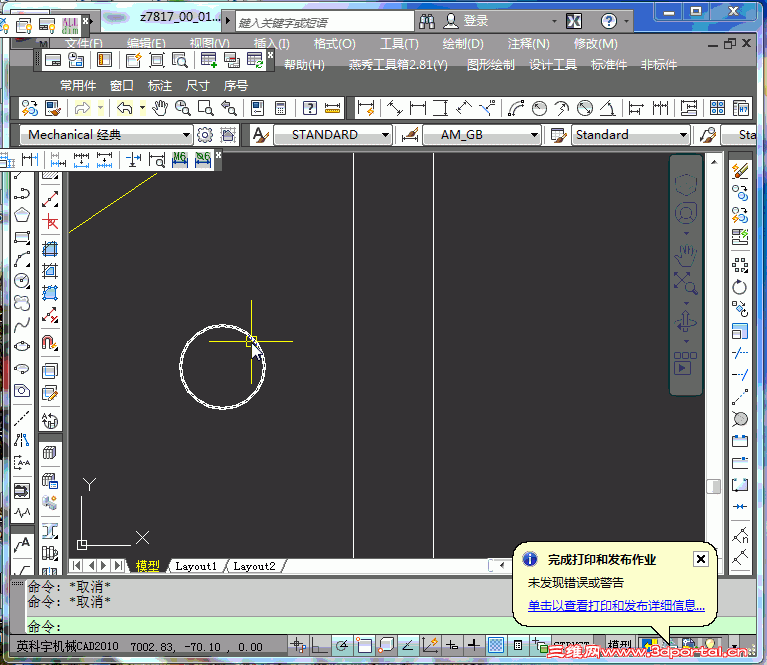
Task: Open the Zoom Window magnifier tool
Action: click(205, 108)
